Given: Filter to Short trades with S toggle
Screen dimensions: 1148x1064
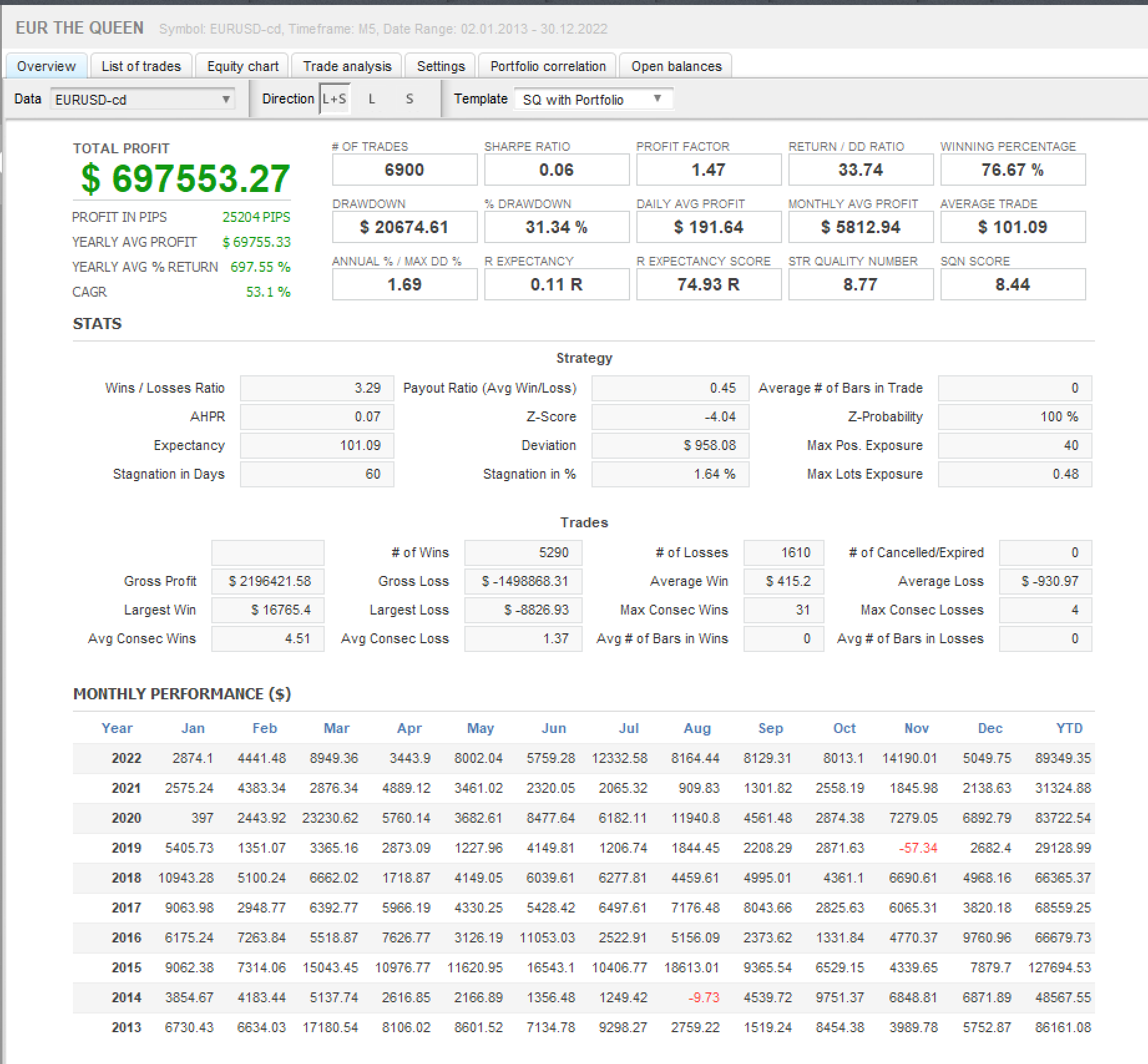Looking at the screenshot, I should click(x=409, y=99).
